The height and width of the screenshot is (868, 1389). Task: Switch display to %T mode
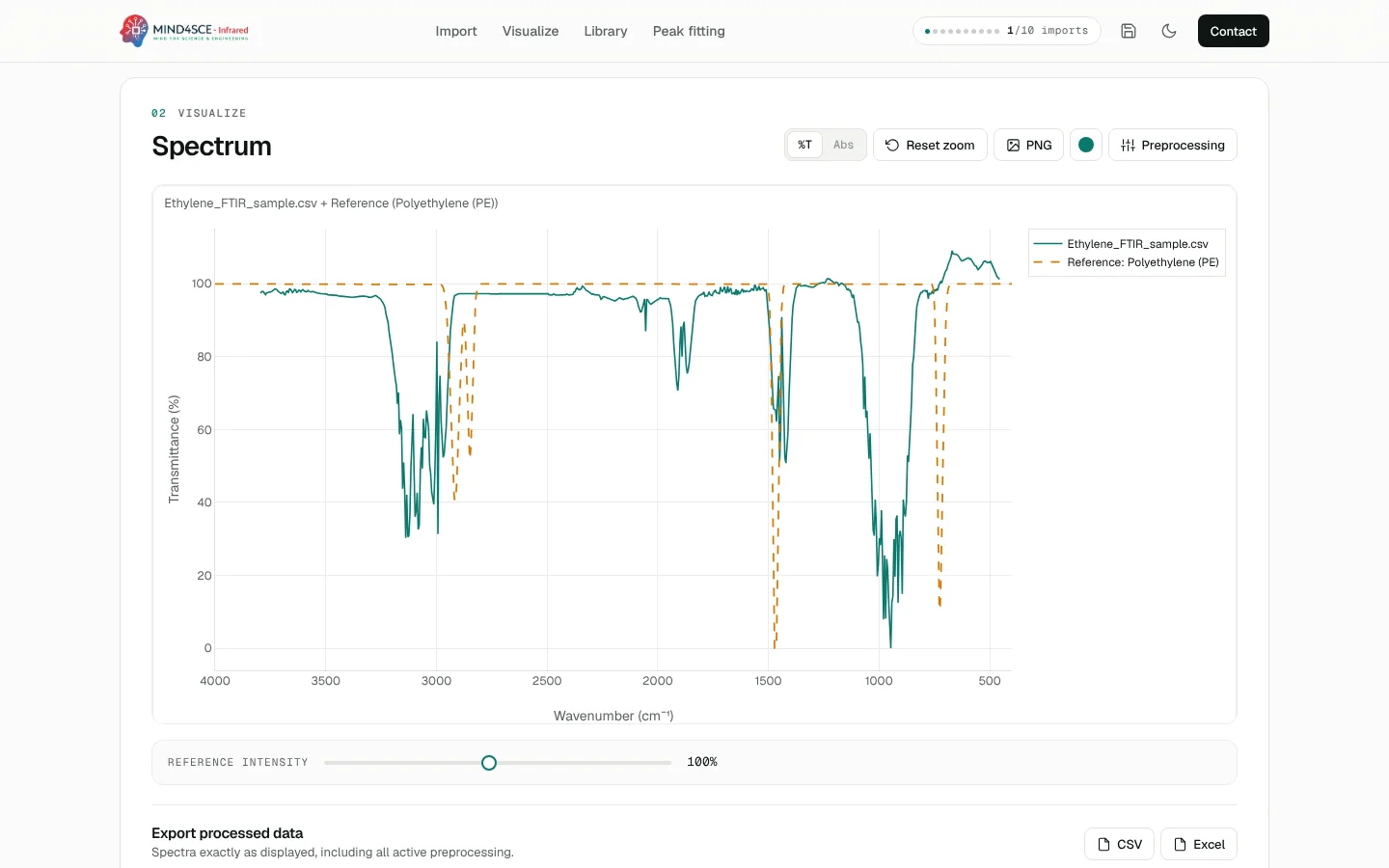point(804,145)
